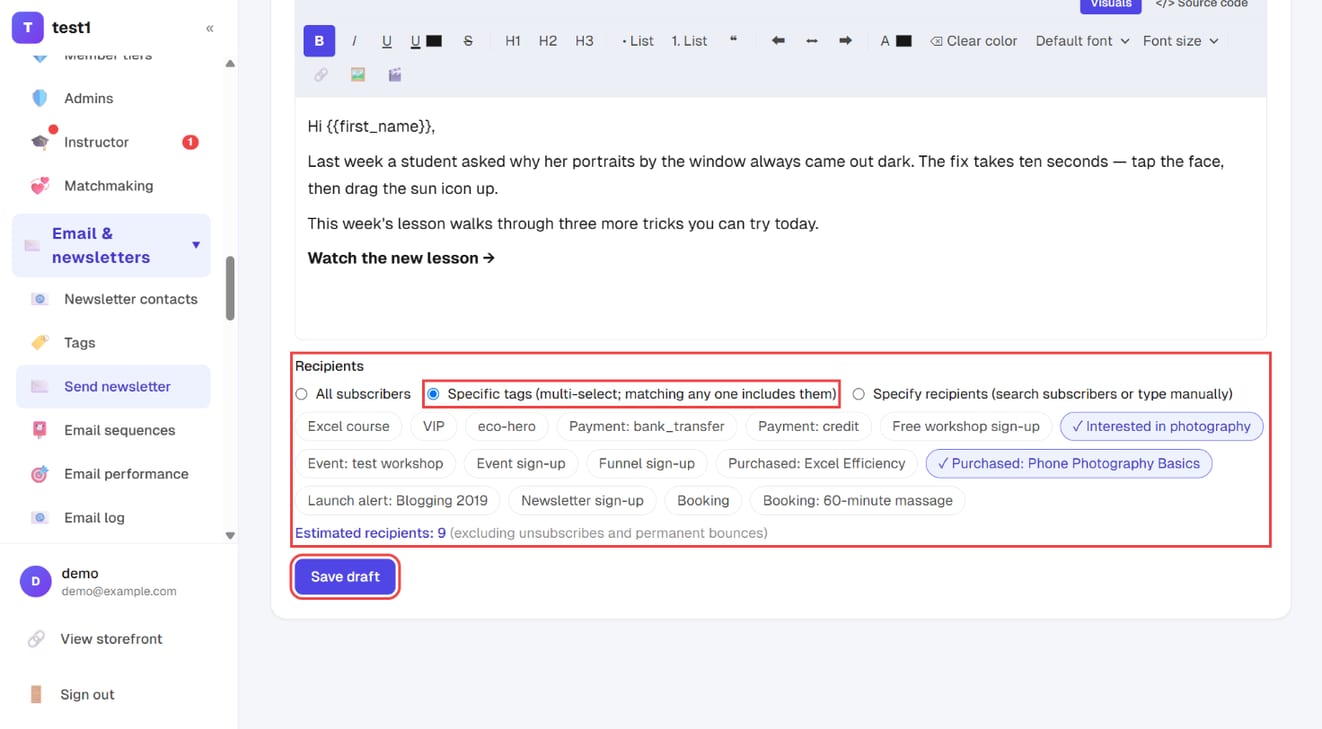Switch to the Visuals editor tab

(1111, 4)
